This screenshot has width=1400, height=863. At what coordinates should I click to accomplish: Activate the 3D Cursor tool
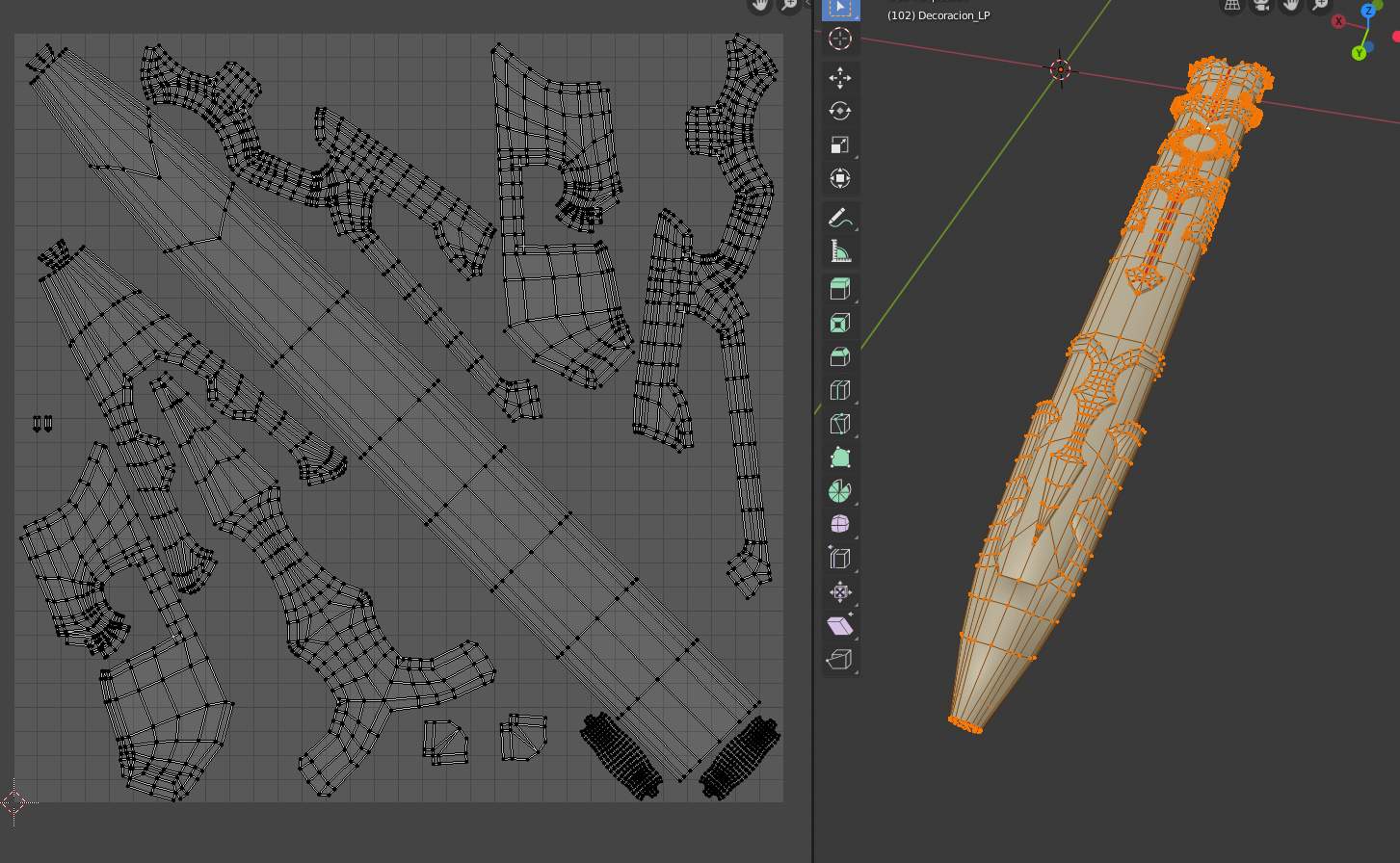click(x=840, y=39)
